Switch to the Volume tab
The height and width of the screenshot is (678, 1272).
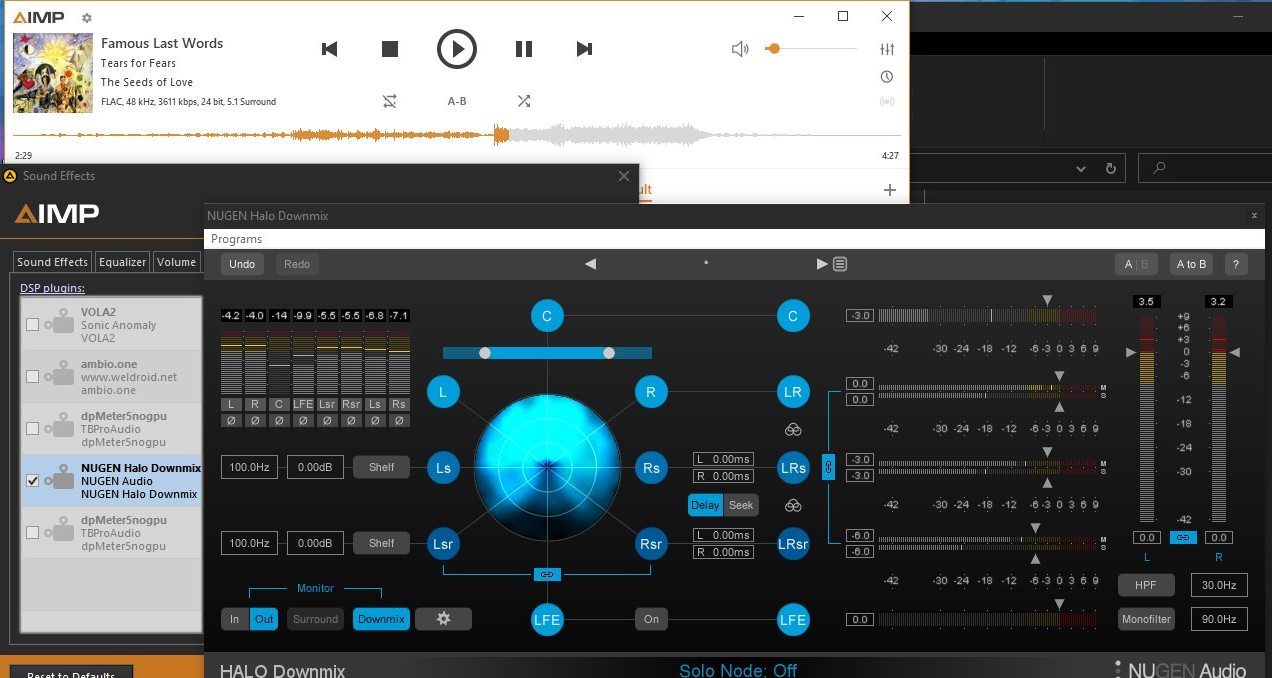[176, 262]
